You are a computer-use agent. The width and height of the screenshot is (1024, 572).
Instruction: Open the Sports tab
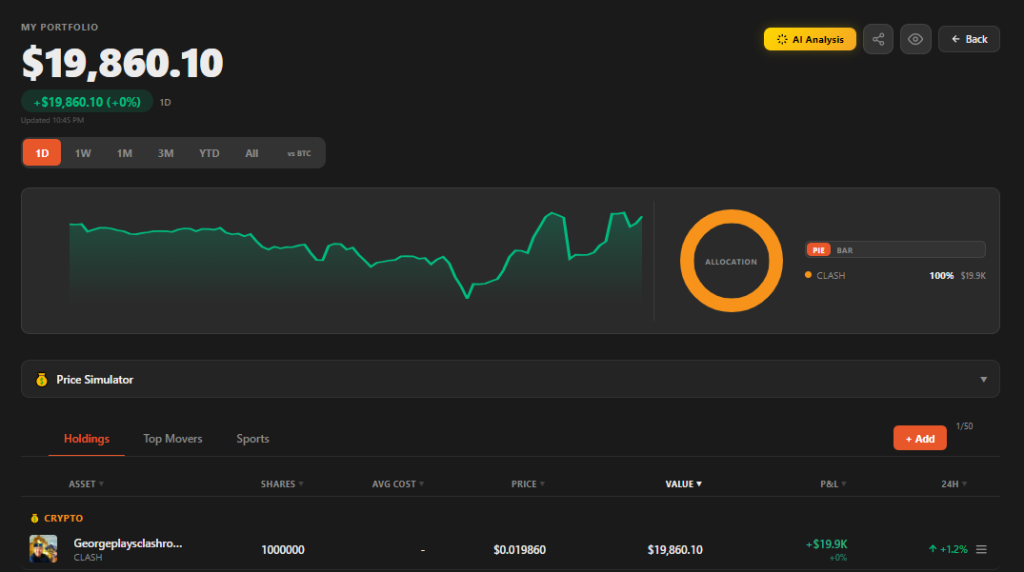(x=252, y=439)
